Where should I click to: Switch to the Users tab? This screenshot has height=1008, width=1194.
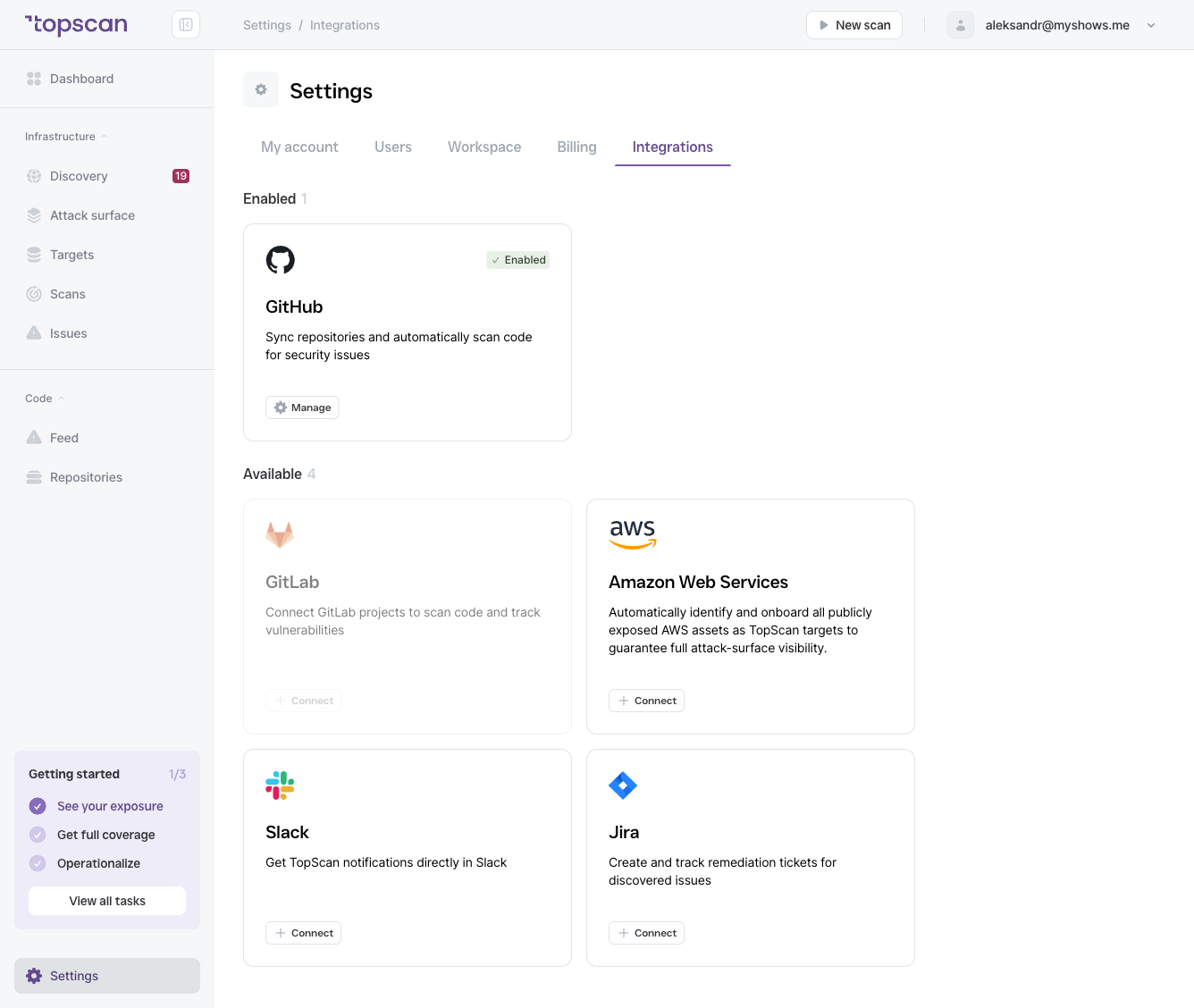click(x=393, y=147)
